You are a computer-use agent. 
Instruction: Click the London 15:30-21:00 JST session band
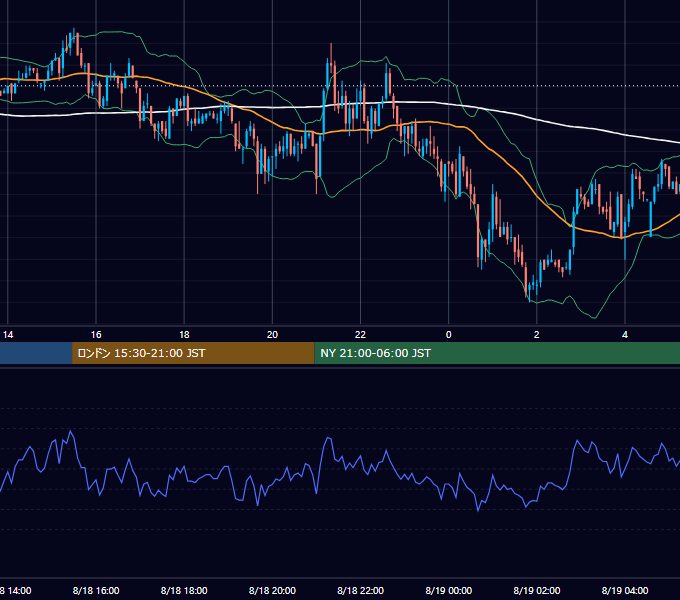[193, 353]
